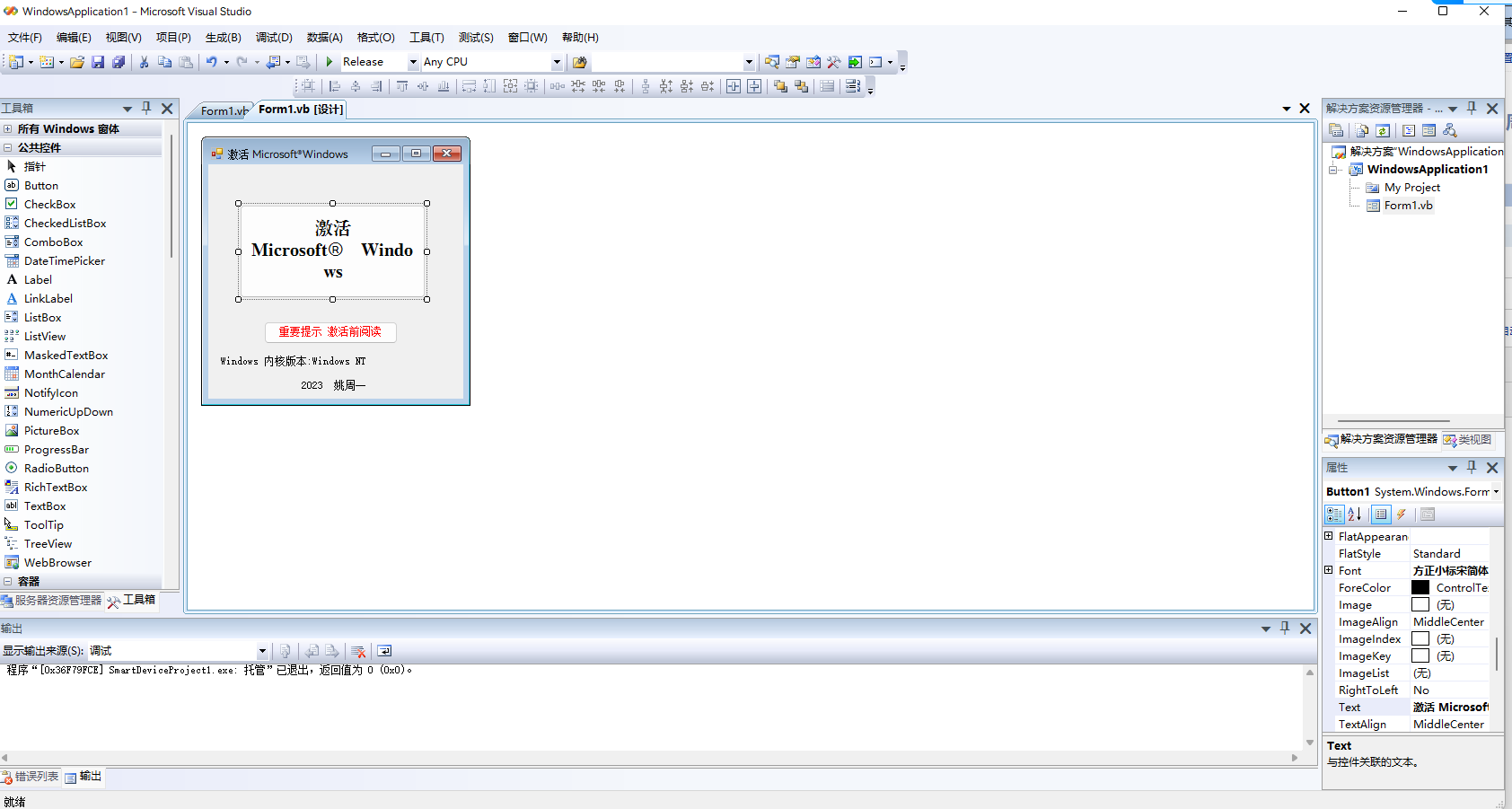Click View Designer in Solution Explorer
The height and width of the screenshot is (809, 1512).
(1428, 130)
